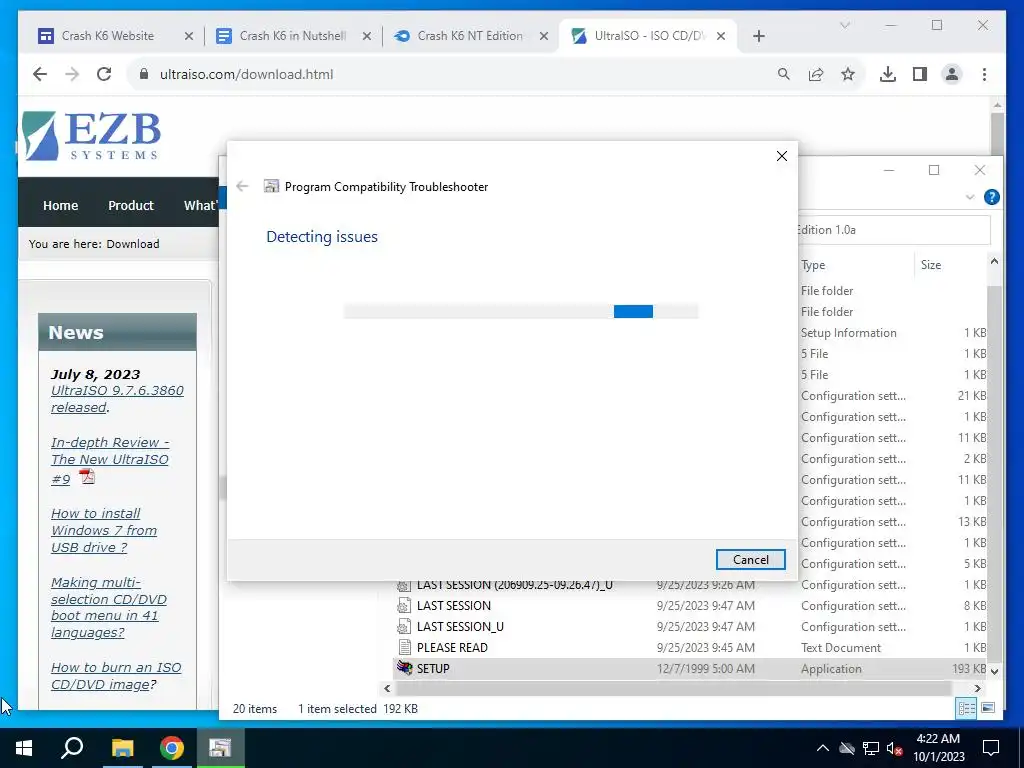
Task: Open Making multi-selection CD/DVD boot menu link
Action: (109, 607)
